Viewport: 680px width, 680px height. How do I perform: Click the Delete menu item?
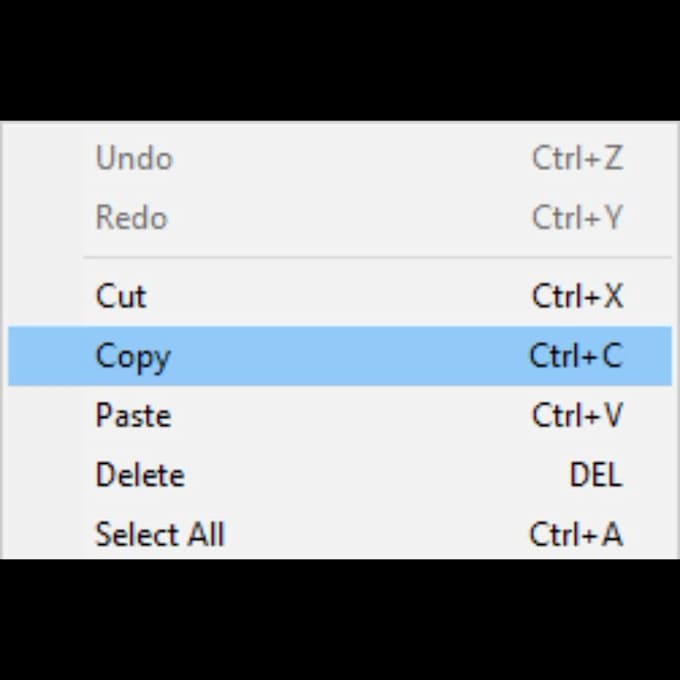(x=140, y=475)
